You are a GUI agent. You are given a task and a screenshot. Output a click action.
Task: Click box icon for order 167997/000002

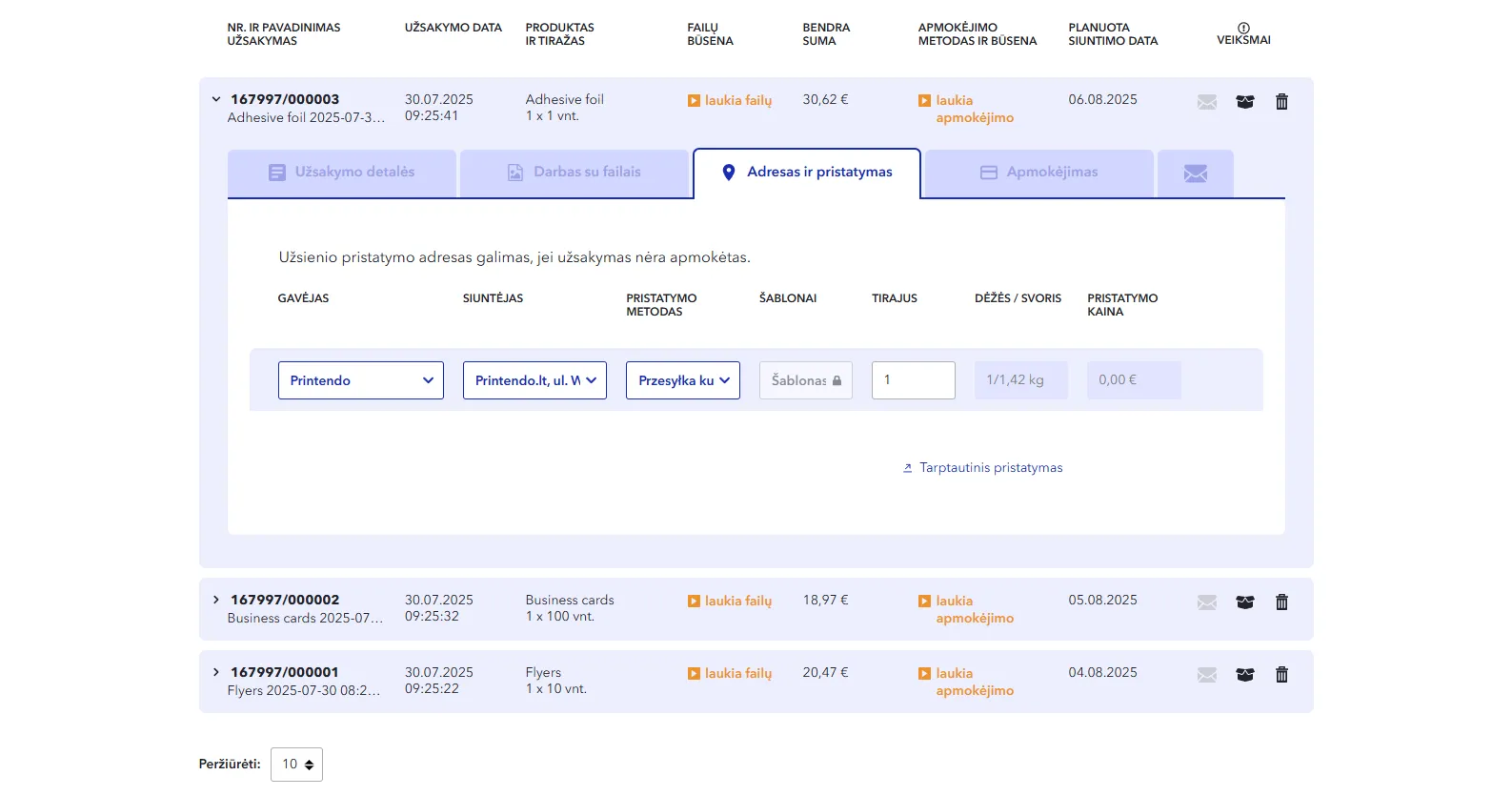click(x=1245, y=602)
